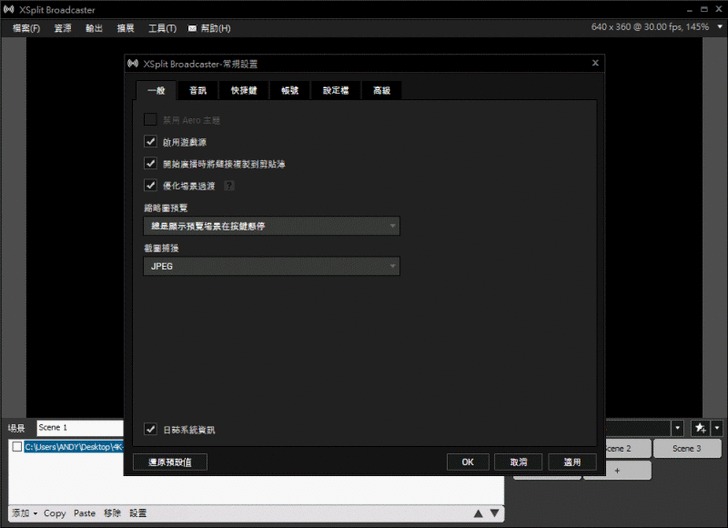Open the 檔案(F) menu
The height and width of the screenshot is (528, 728).
pos(26,28)
